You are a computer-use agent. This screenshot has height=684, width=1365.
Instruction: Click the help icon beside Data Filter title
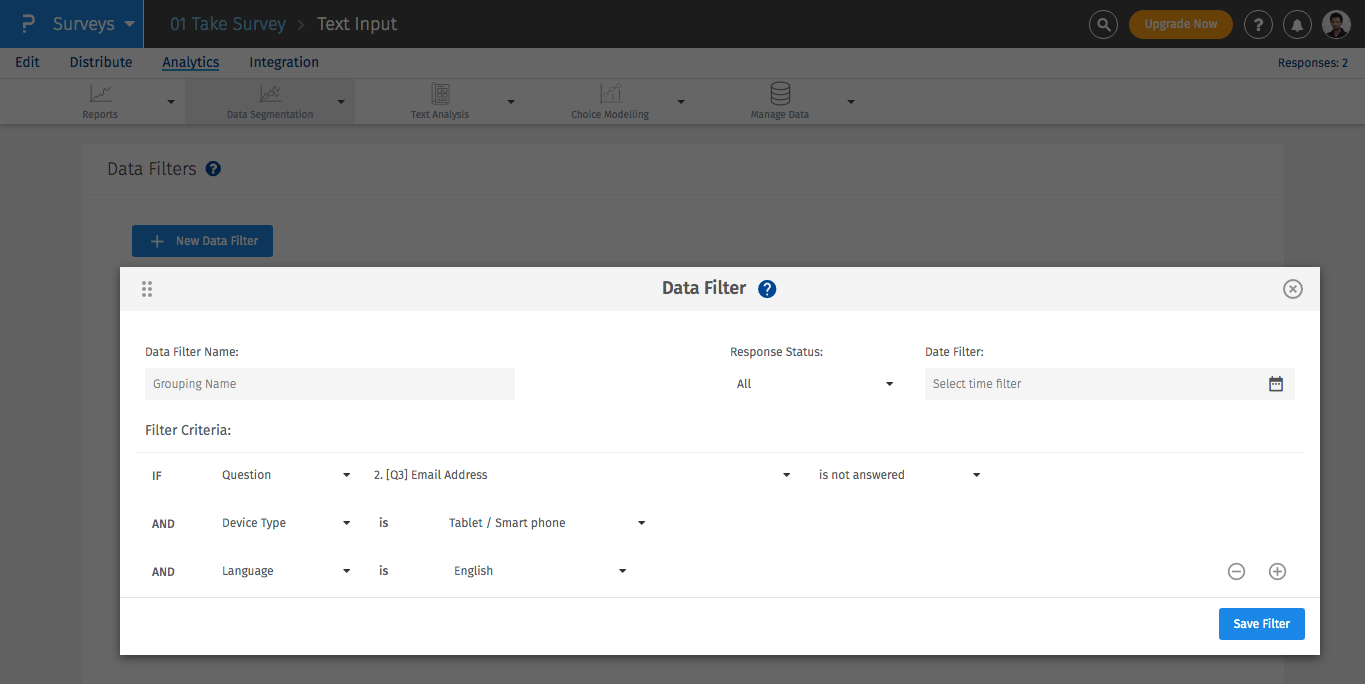[767, 289]
